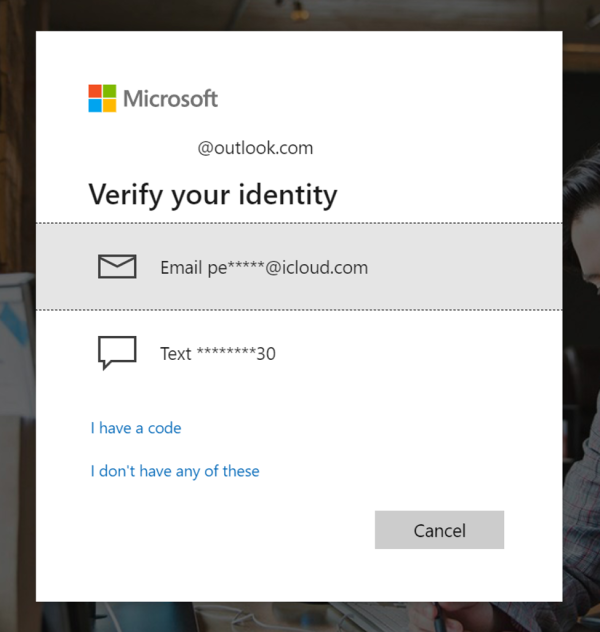The height and width of the screenshot is (632, 600).
Task: Open the 'I have a code' link
Action: pyautogui.click(x=136, y=428)
